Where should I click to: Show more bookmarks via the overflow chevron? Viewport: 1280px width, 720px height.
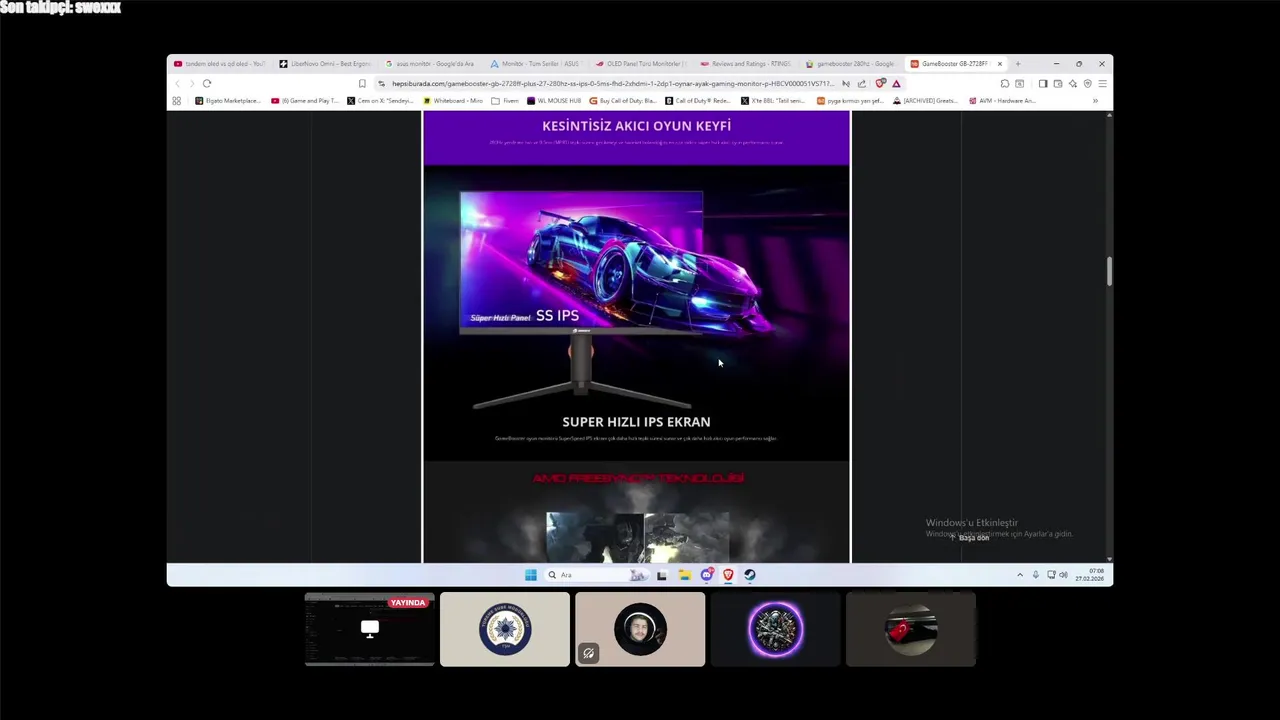point(1095,101)
